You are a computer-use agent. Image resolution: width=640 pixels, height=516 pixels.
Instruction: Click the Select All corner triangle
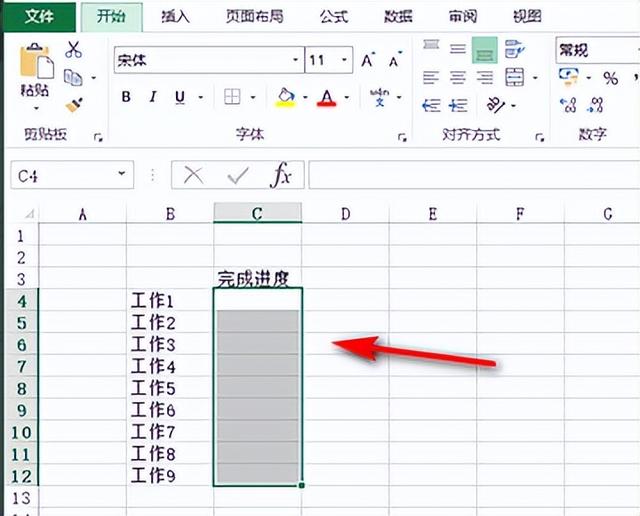[29, 214]
